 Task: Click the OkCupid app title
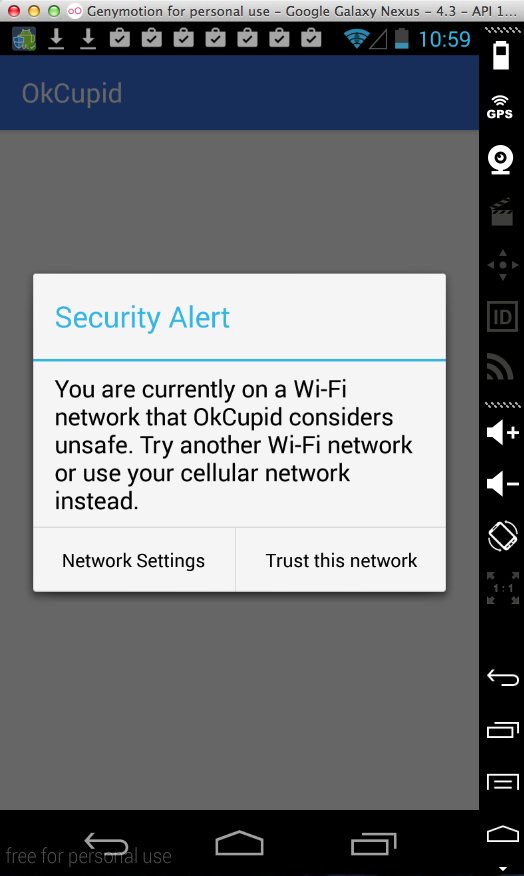(72, 93)
